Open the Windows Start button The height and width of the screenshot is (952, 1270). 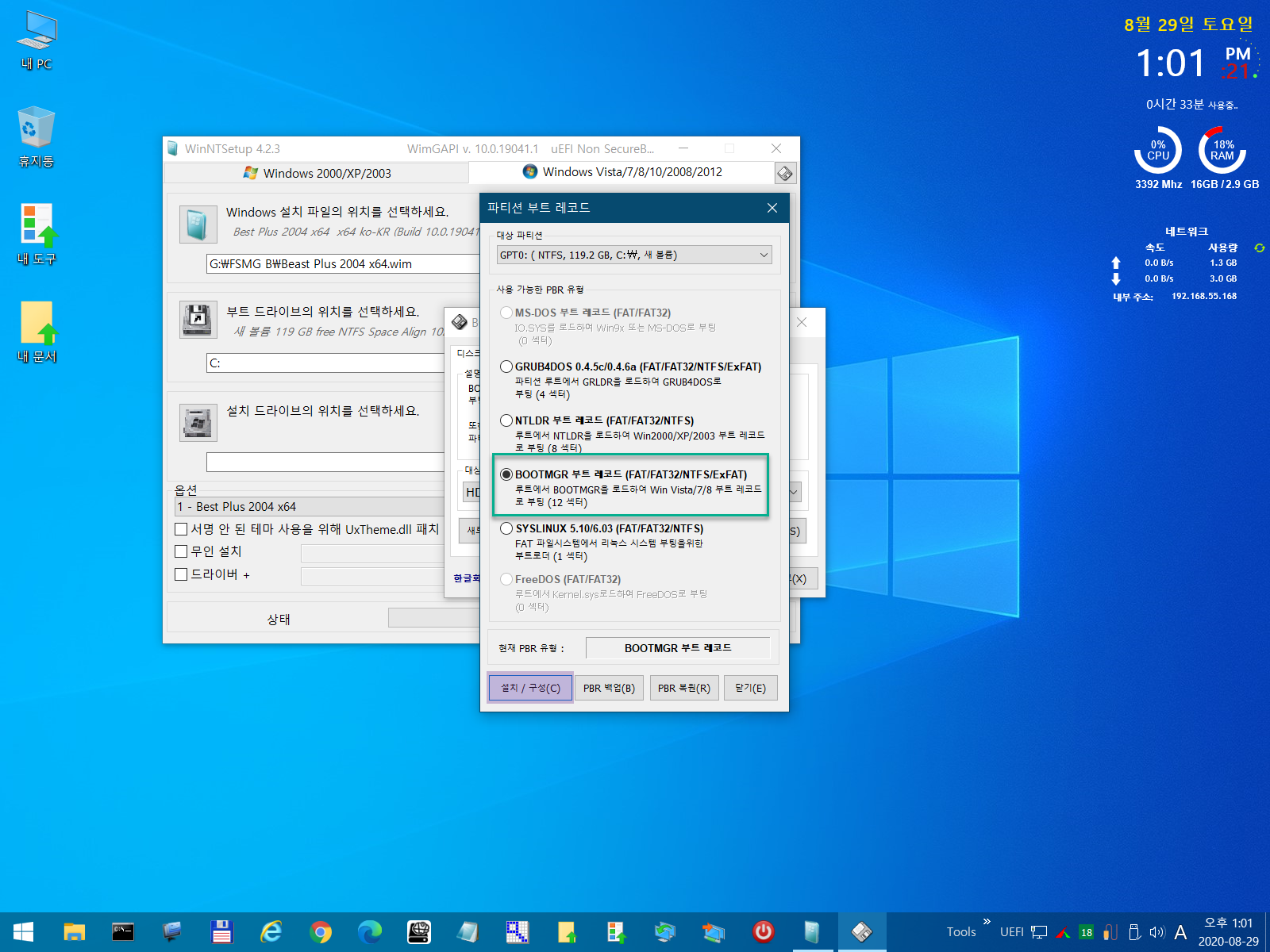(x=24, y=931)
